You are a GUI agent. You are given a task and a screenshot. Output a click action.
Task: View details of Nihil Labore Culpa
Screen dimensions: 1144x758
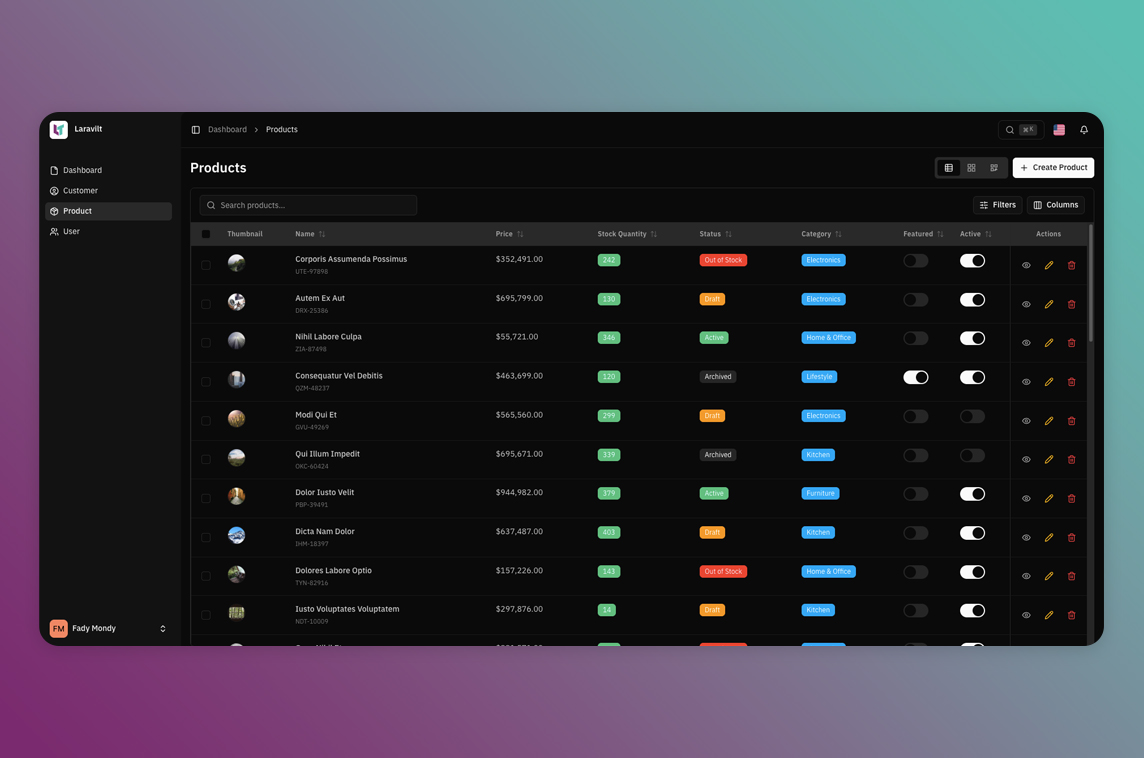(x=1026, y=343)
